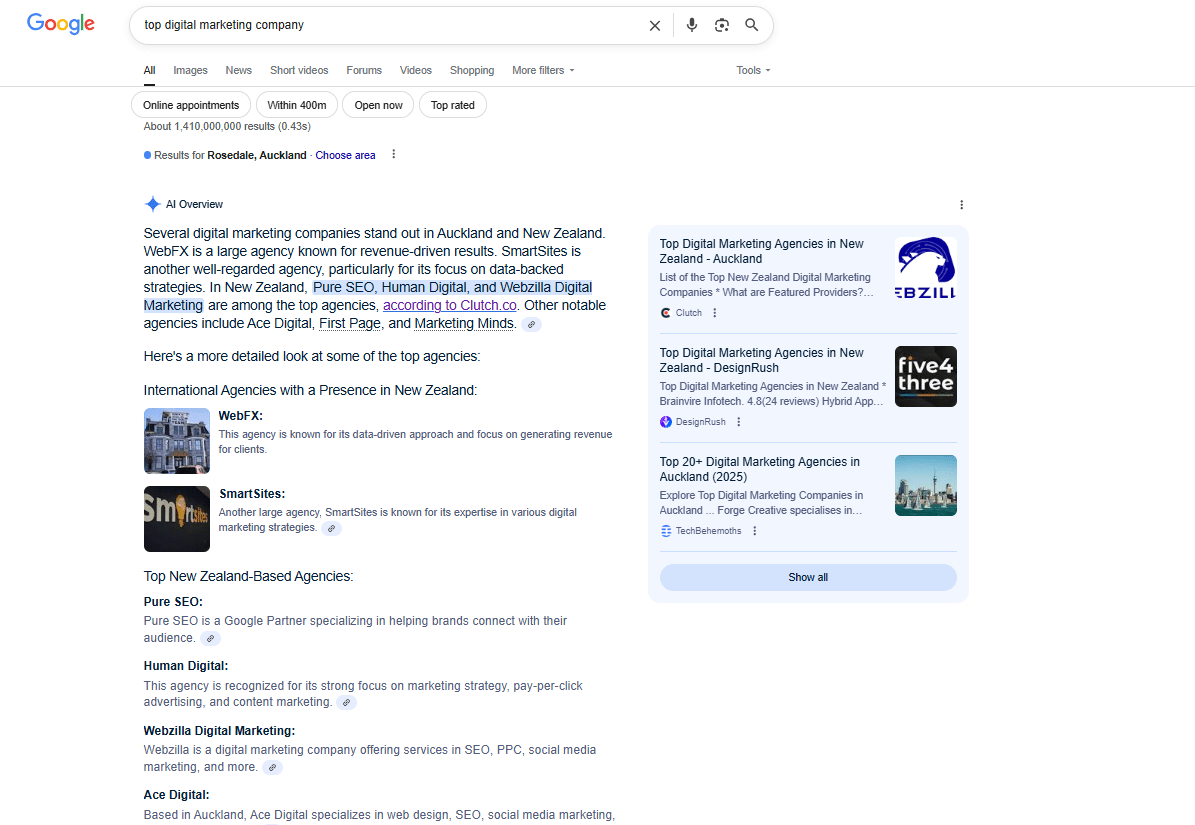The image size is (1195, 825).
Task: Open the Shopping tab
Action: coord(472,70)
